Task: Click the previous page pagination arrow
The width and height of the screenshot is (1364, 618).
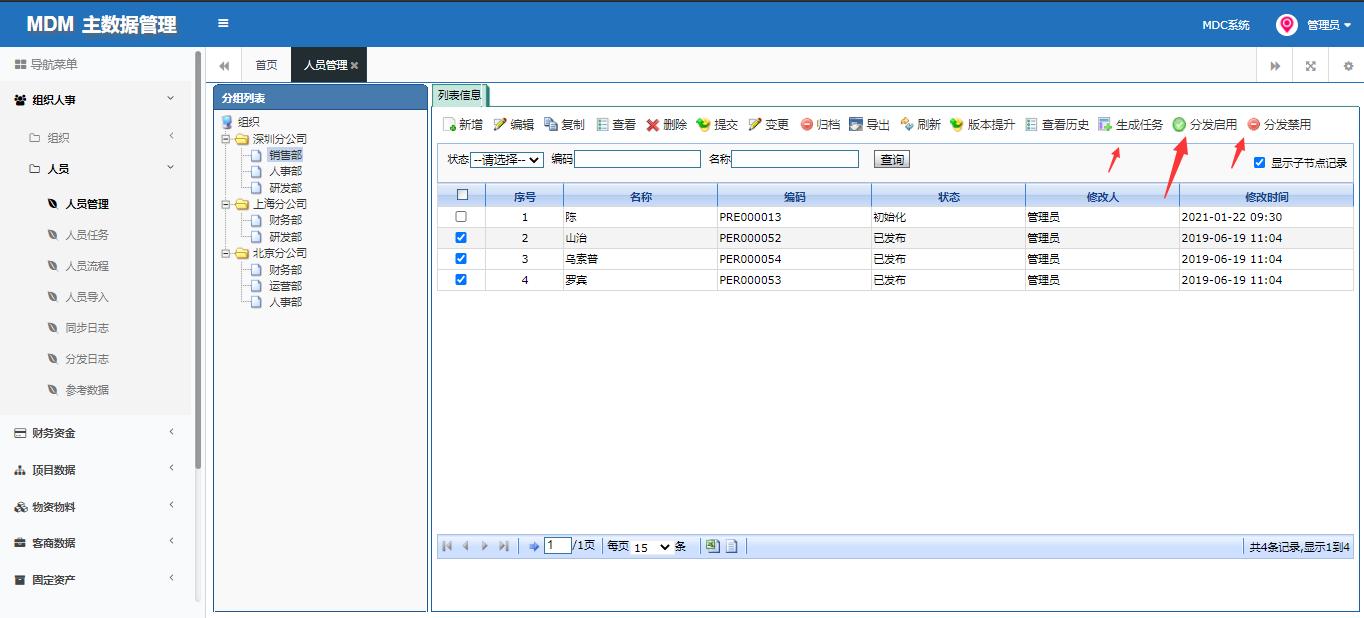Action: pyautogui.click(x=466, y=546)
